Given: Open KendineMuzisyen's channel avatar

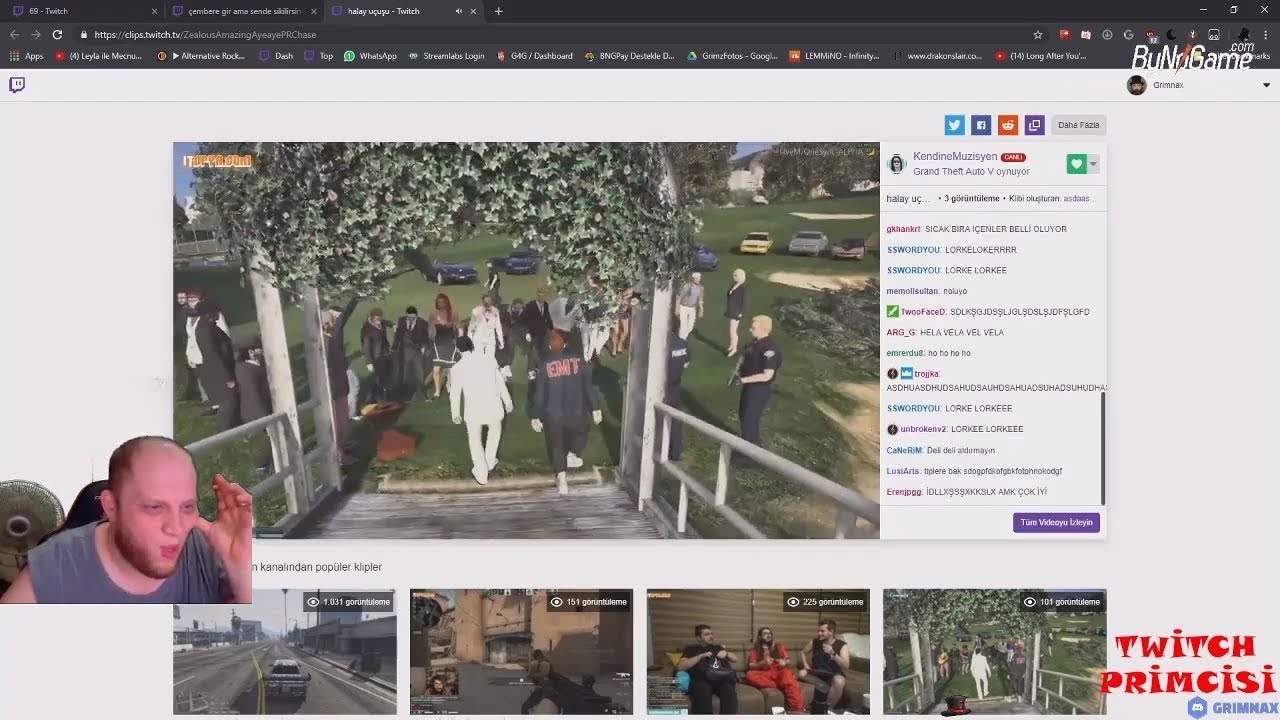Looking at the screenshot, I should [x=897, y=164].
